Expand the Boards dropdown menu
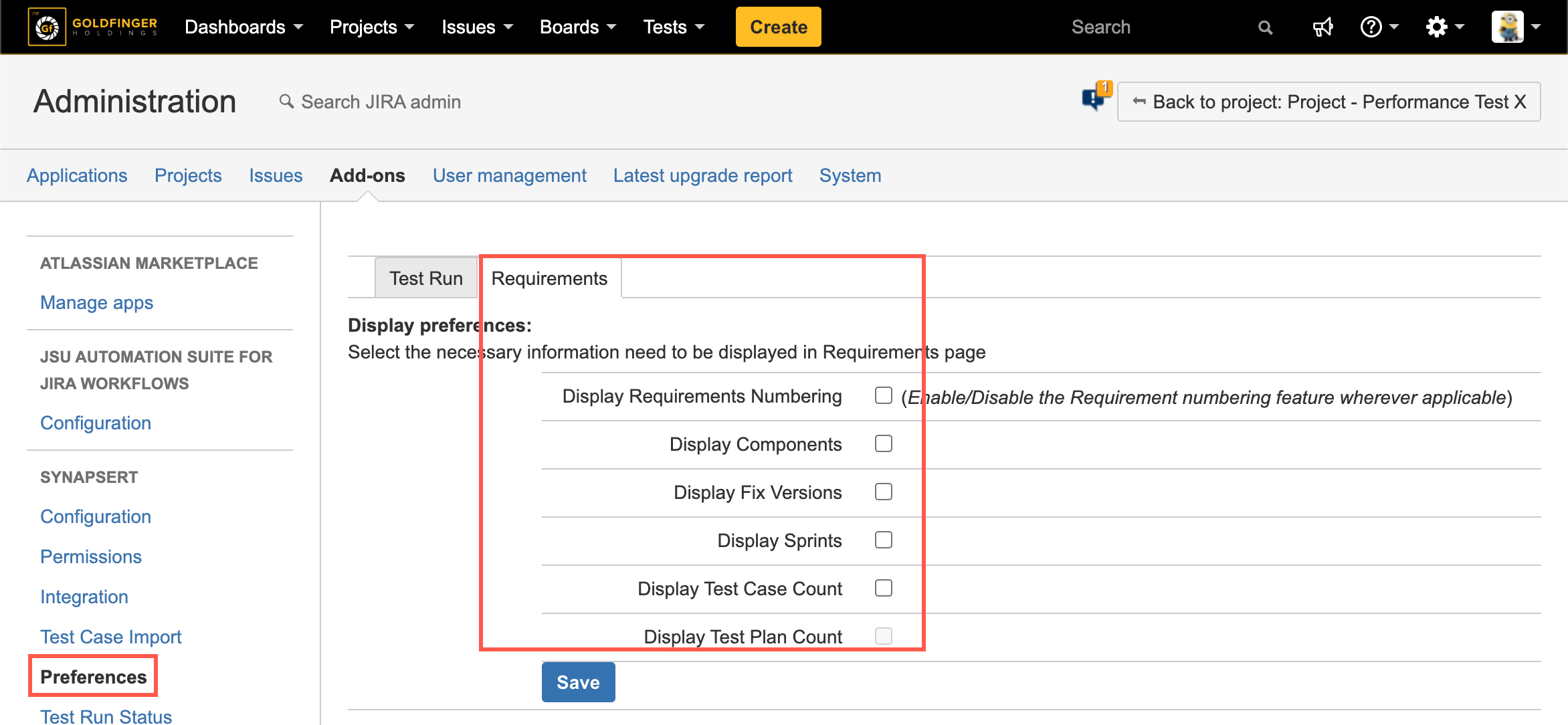 pos(577,27)
